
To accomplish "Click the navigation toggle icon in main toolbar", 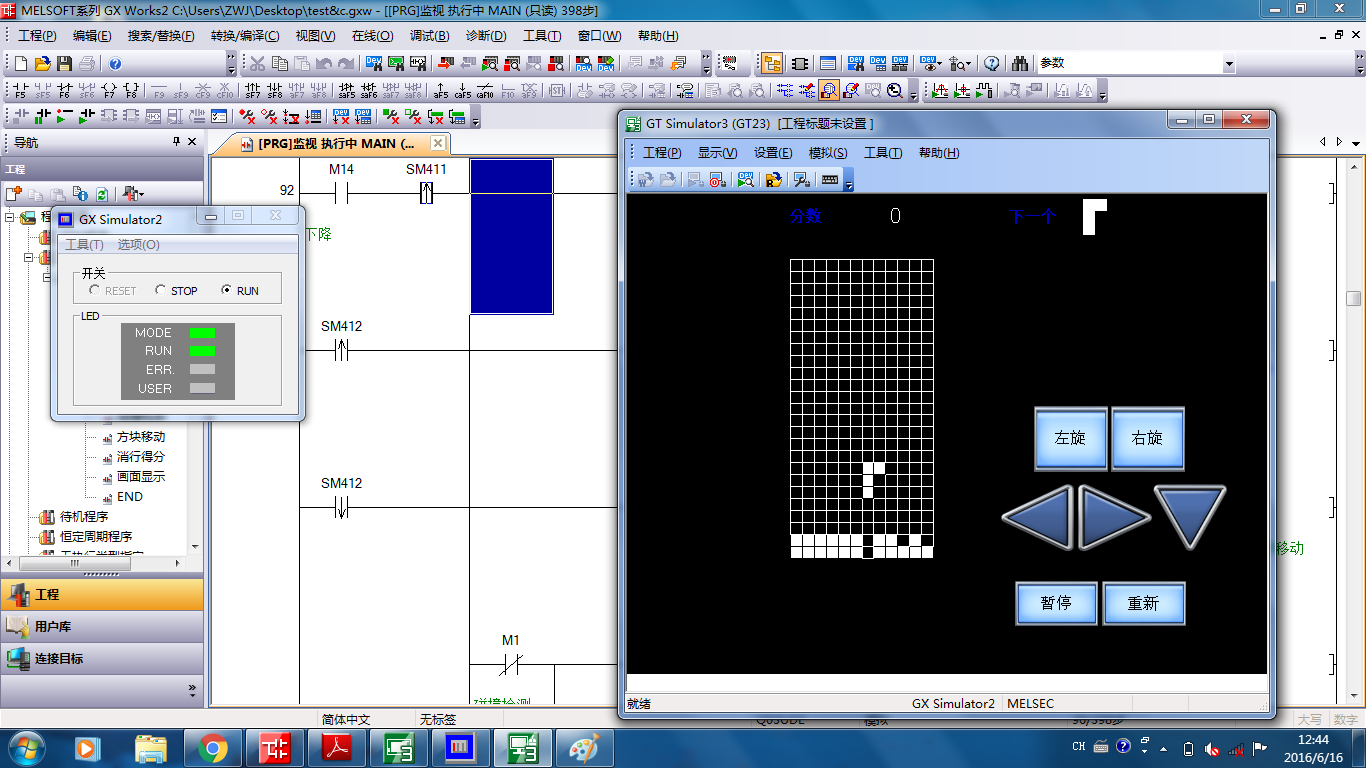I will [x=771, y=64].
